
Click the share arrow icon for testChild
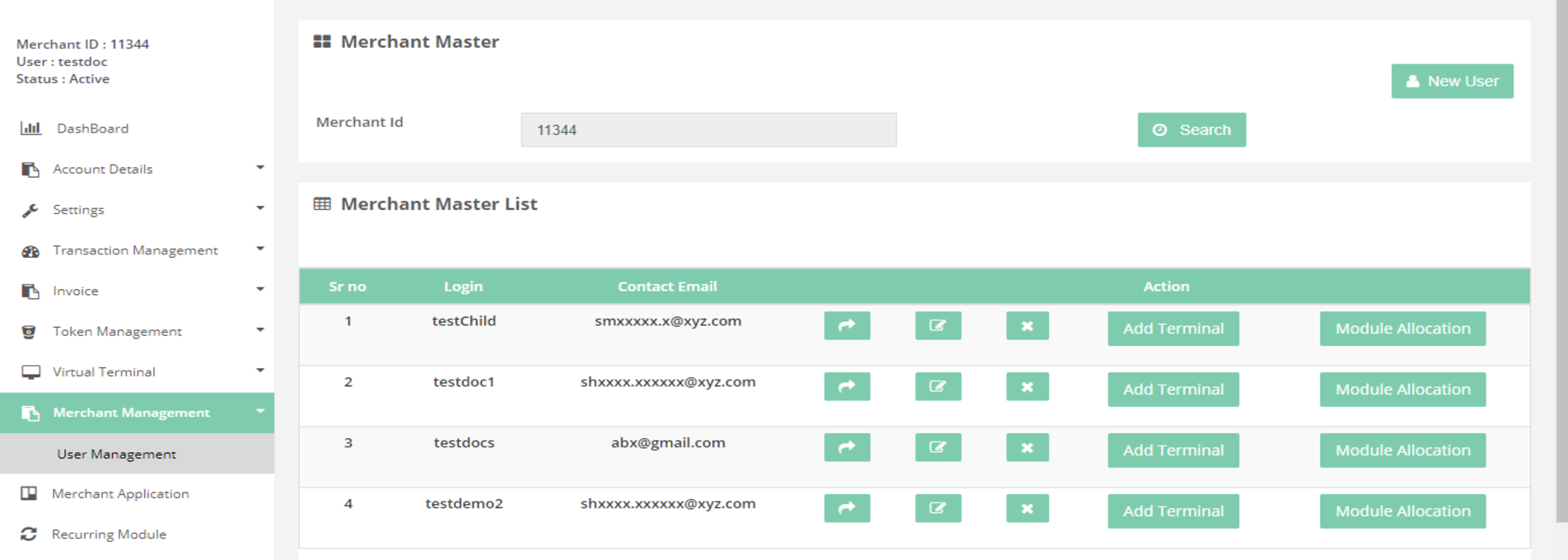847,326
